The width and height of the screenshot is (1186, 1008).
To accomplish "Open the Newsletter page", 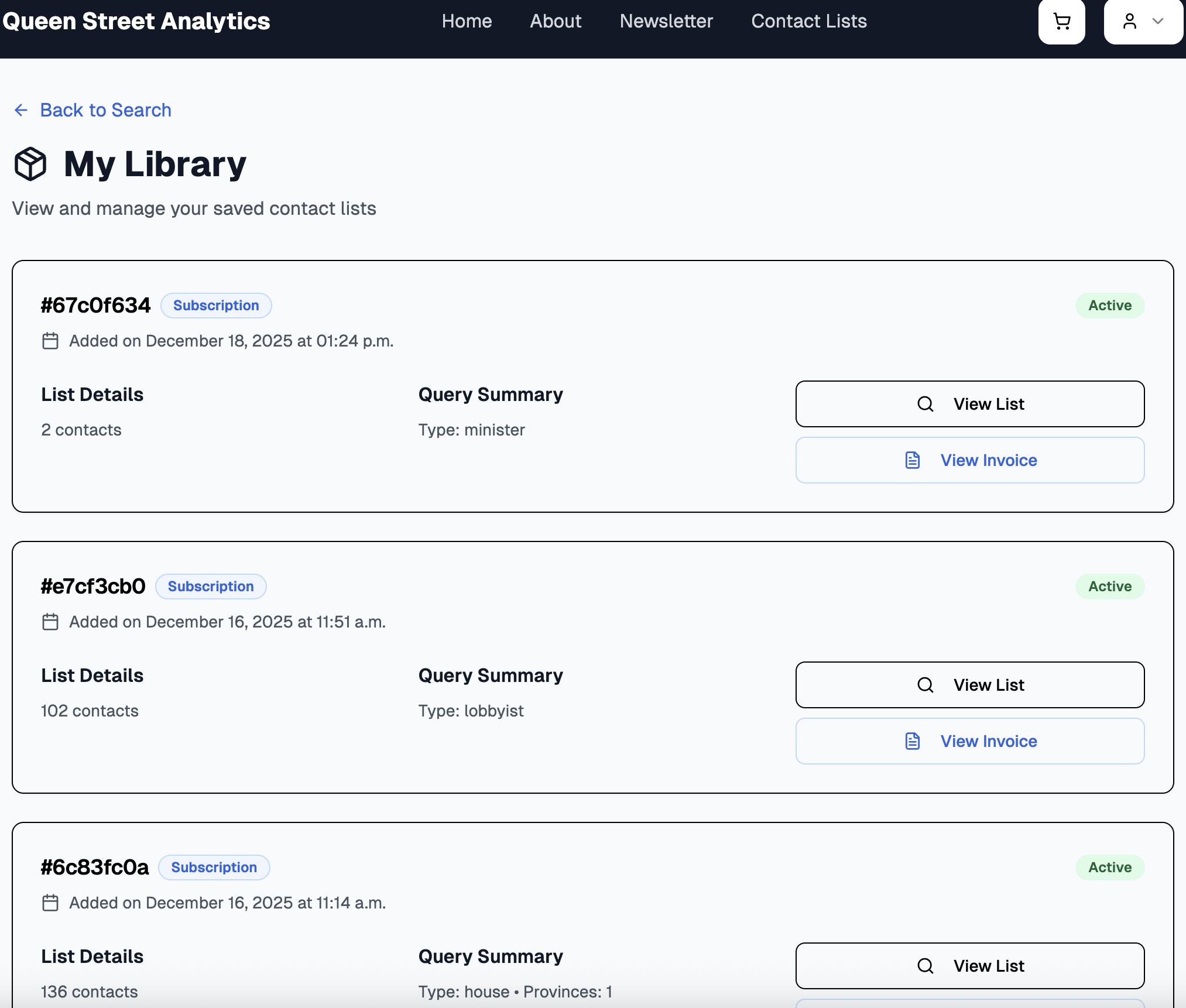I will (x=666, y=21).
